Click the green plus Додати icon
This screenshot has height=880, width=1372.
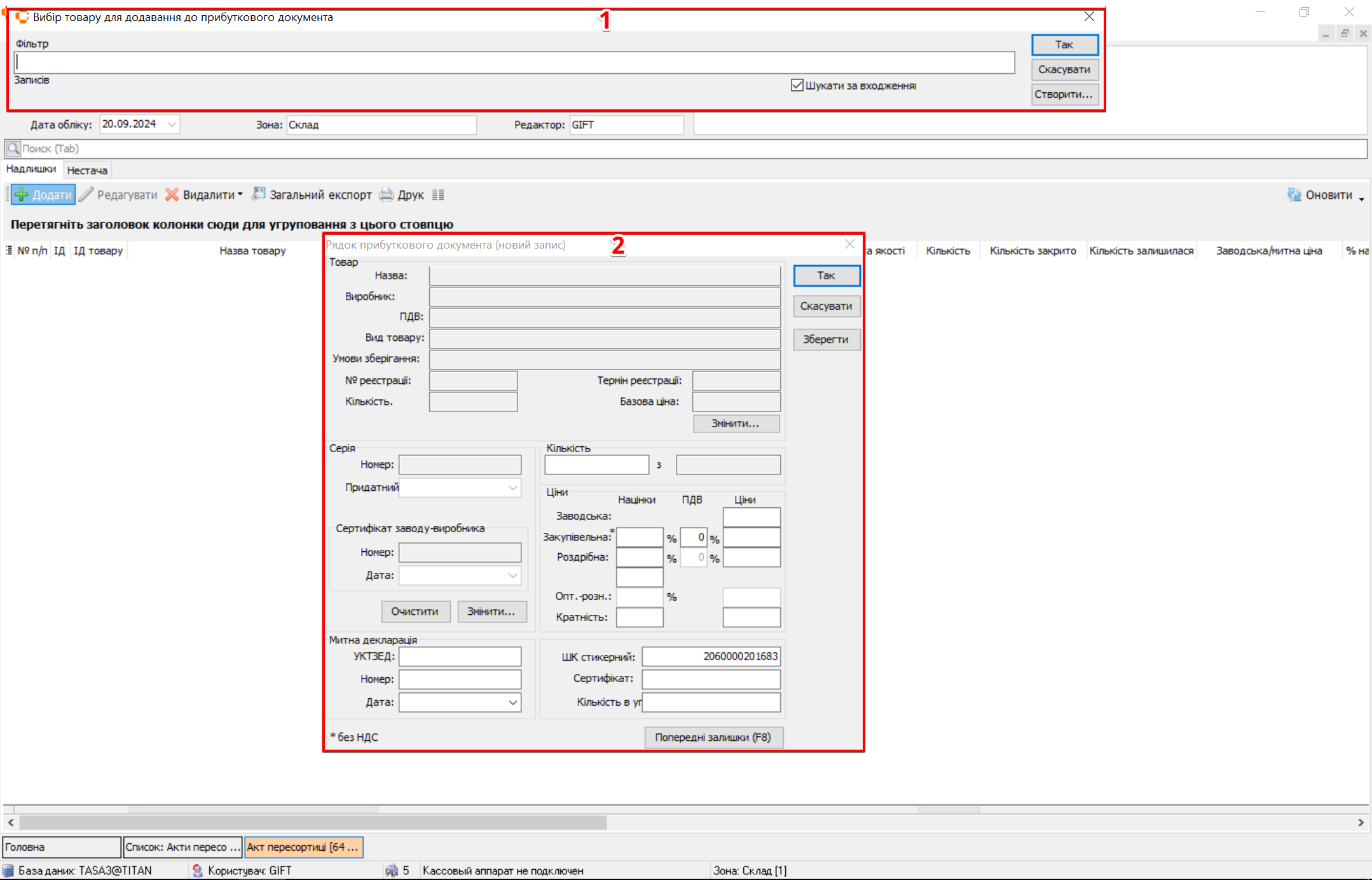point(22,195)
